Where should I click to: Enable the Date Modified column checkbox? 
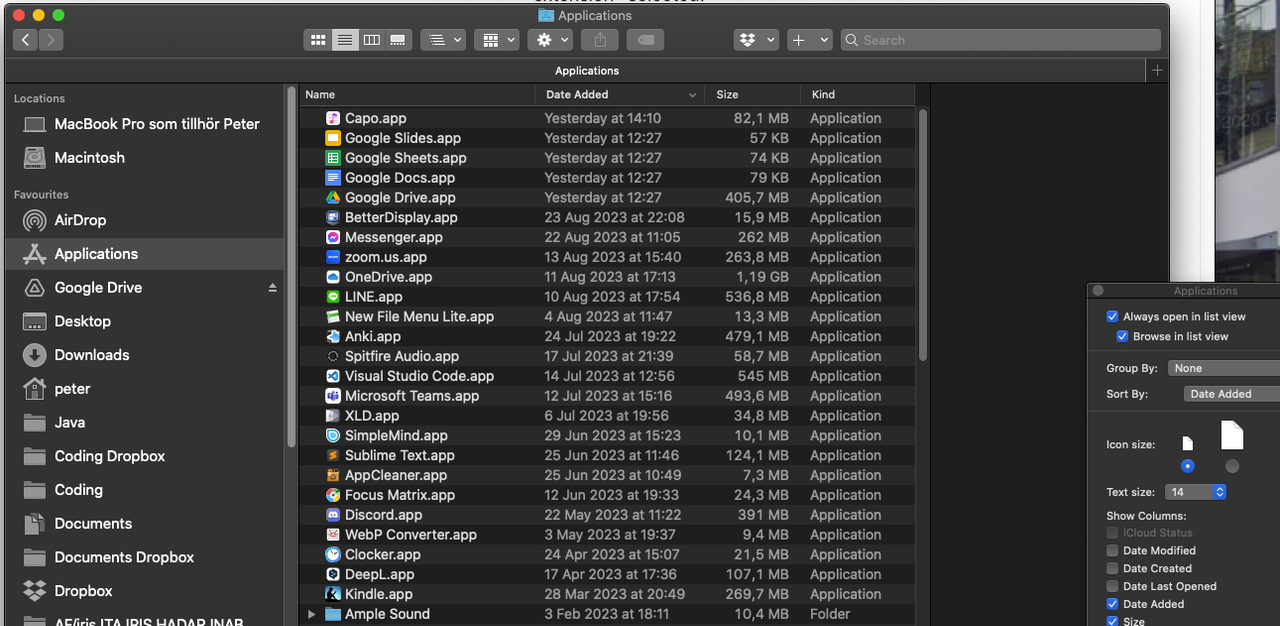click(1112, 550)
